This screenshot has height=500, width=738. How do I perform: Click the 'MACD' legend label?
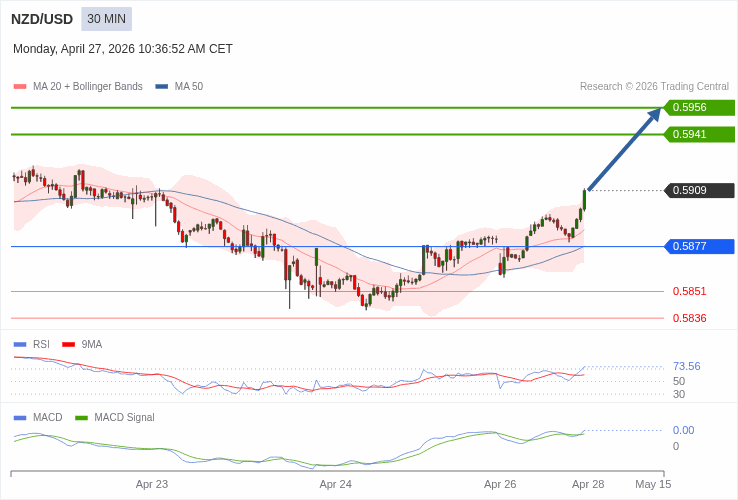click(x=48, y=418)
